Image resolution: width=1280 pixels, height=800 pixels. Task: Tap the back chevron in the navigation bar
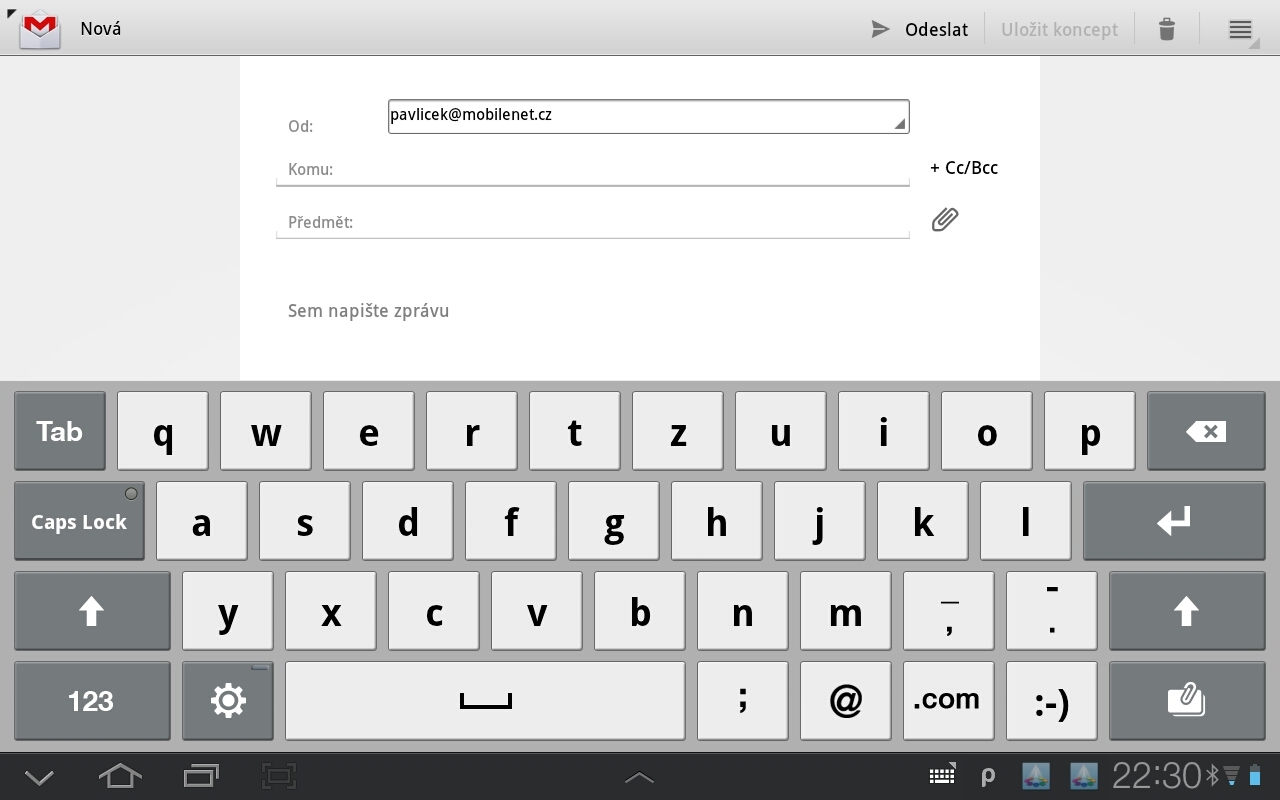pos(38,776)
